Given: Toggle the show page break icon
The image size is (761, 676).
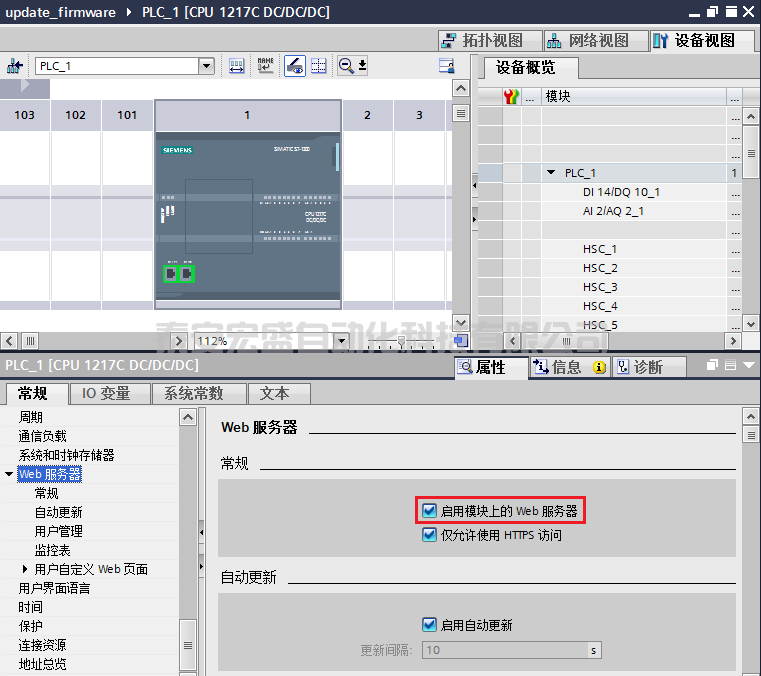Looking at the screenshot, I should (x=319, y=66).
